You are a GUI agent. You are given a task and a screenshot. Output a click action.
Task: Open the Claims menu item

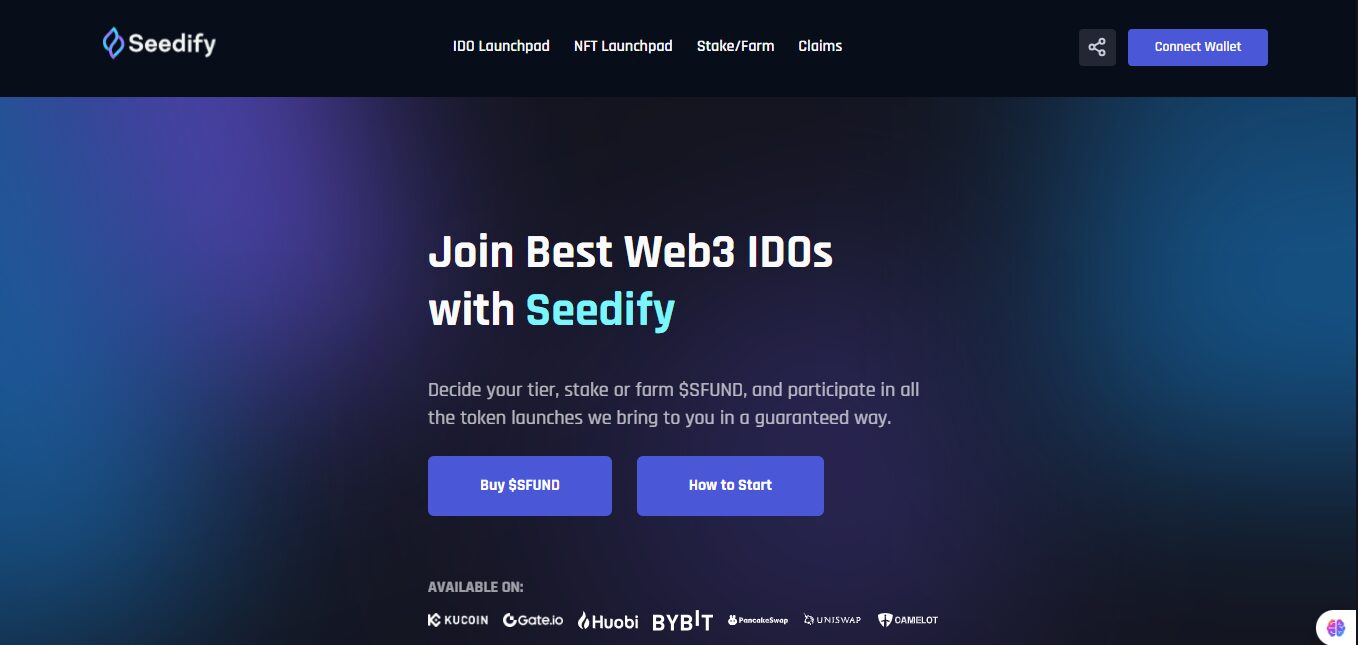[x=820, y=46]
